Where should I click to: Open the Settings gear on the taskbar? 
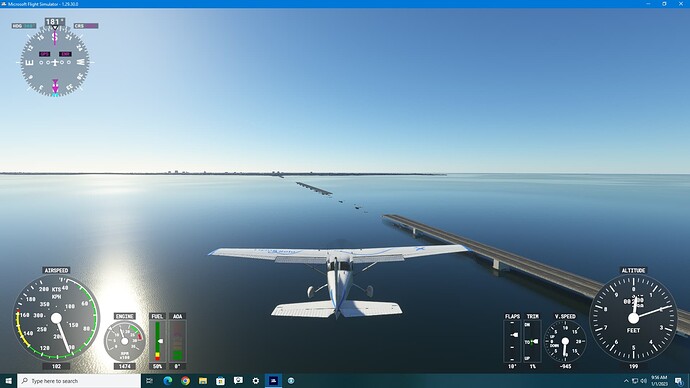(256, 381)
